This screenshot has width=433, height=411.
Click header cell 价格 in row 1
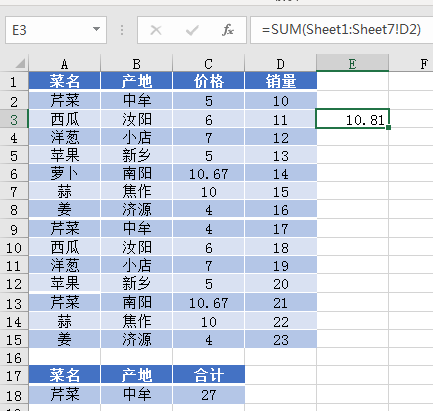click(x=208, y=81)
